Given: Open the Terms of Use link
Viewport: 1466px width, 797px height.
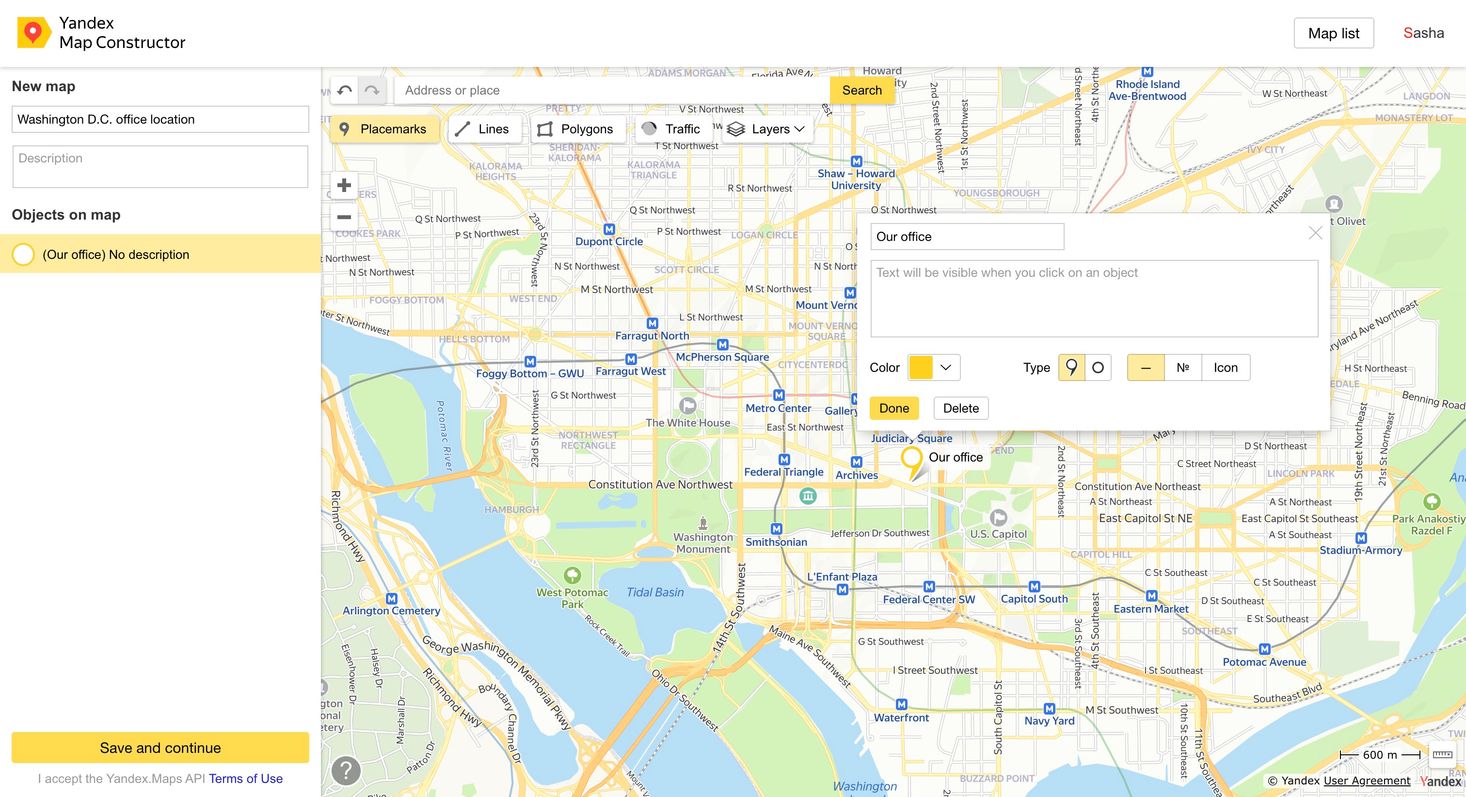Looking at the screenshot, I should click(x=246, y=779).
